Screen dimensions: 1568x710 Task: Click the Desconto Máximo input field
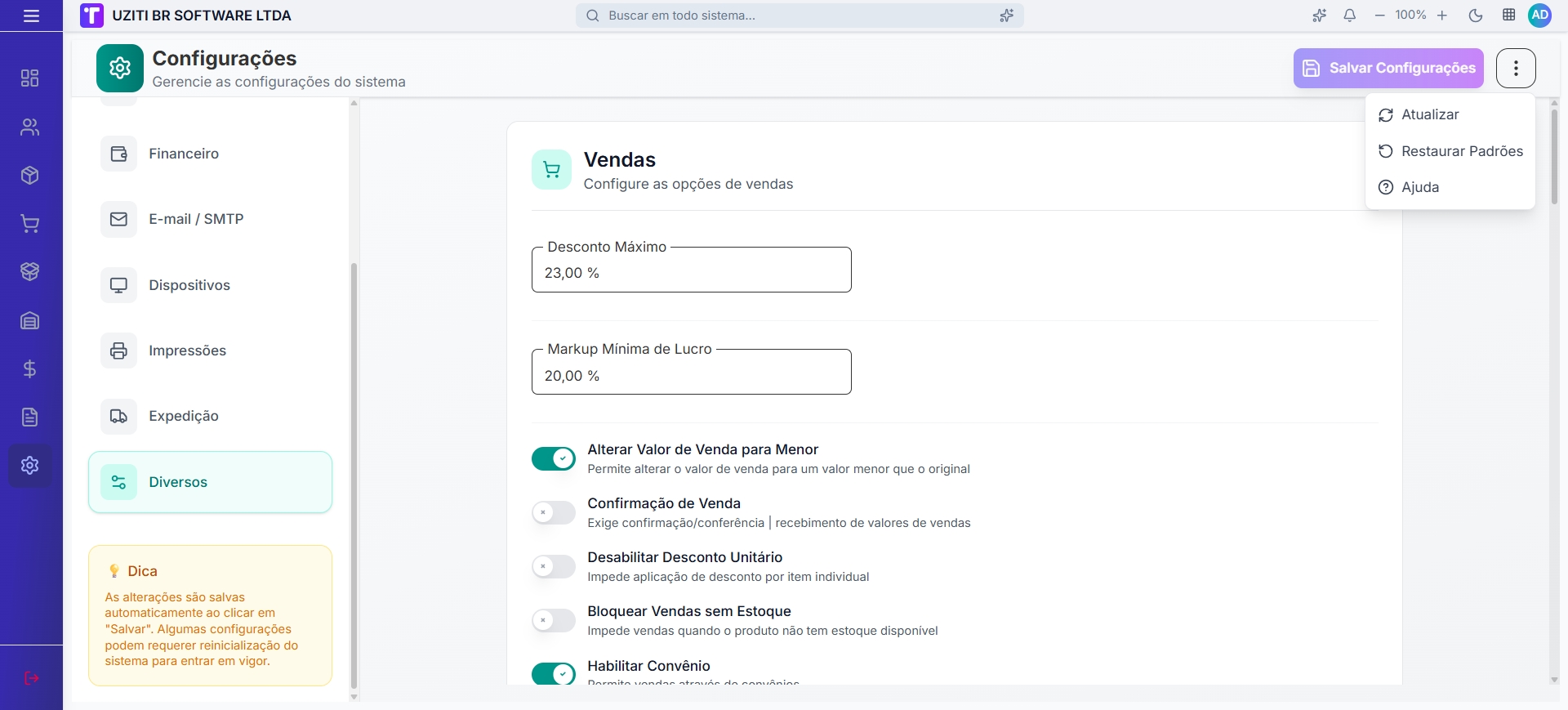691,270
